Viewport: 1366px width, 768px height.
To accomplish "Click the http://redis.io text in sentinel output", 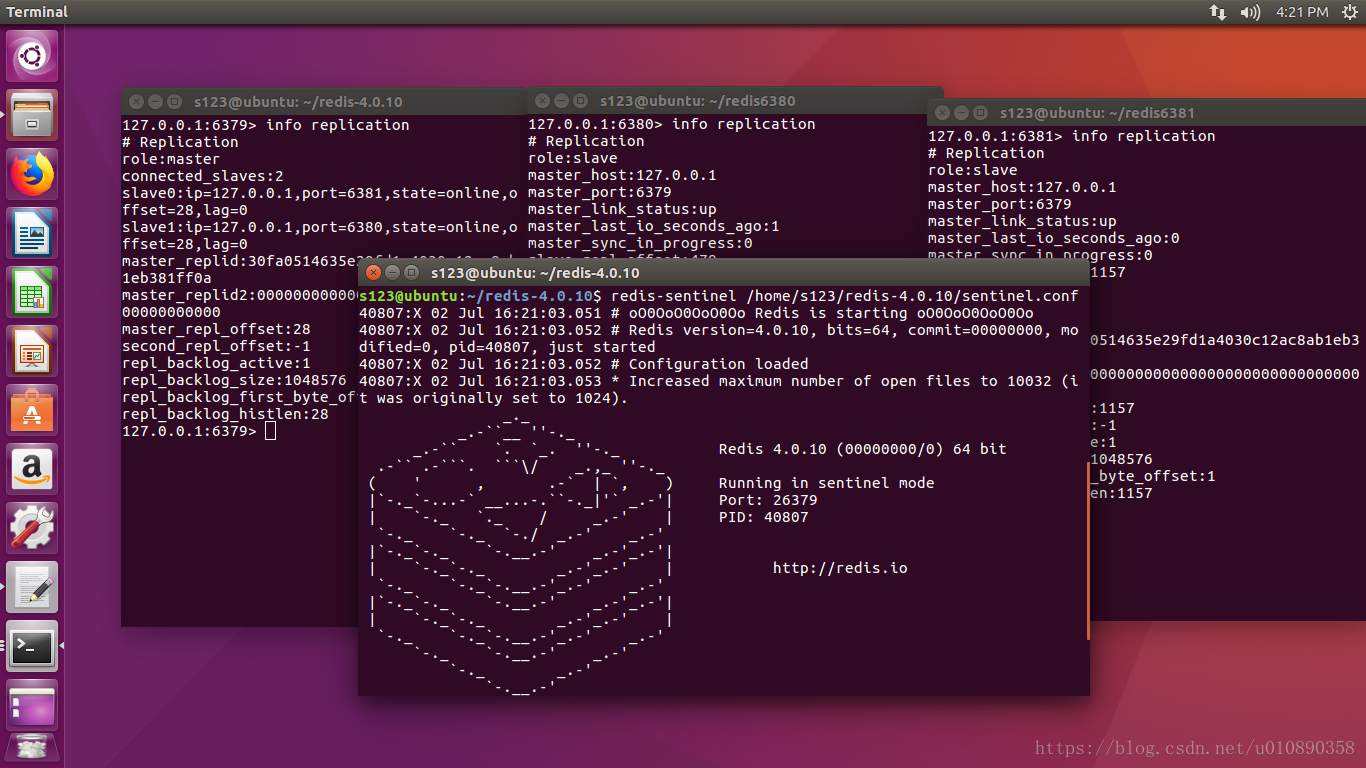I will coord(840,568).
